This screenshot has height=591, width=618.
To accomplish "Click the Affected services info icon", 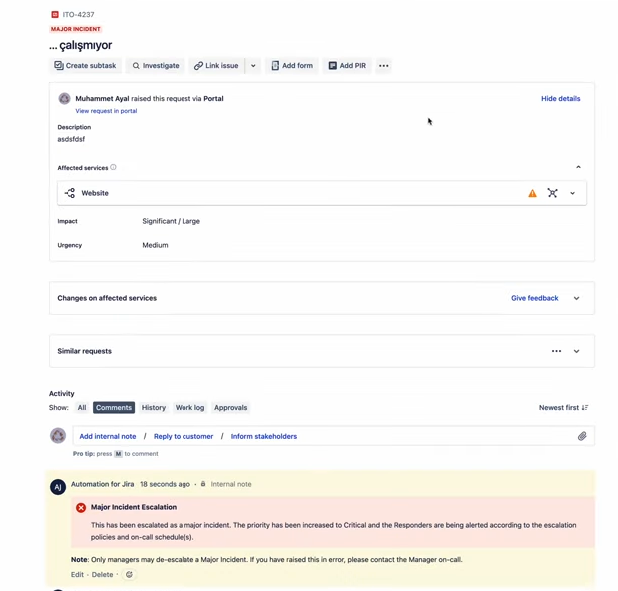I will [x=113, y=167].
